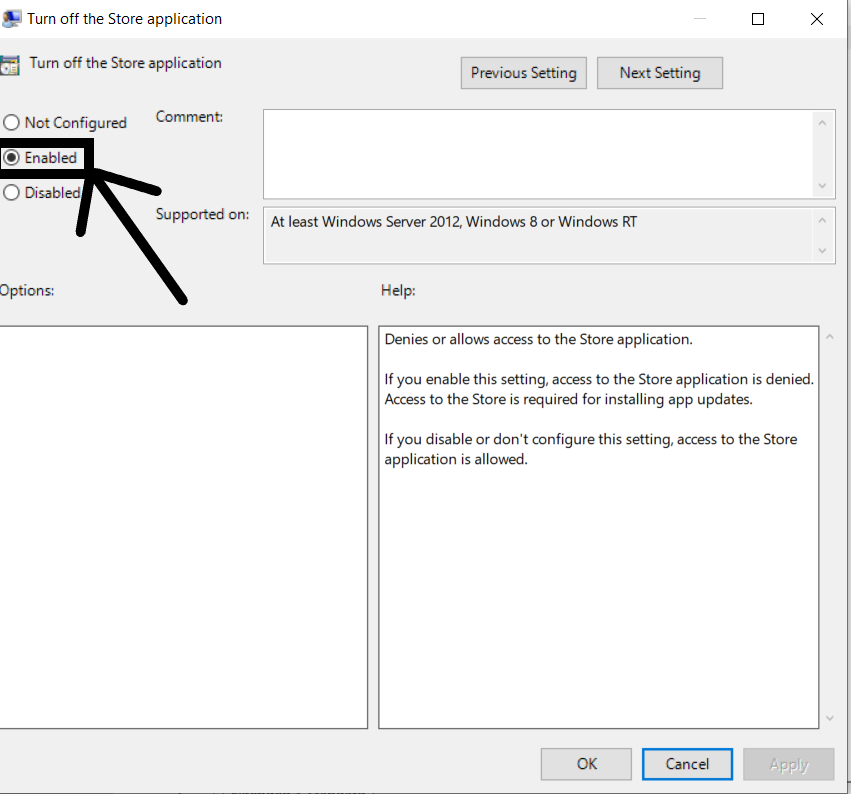Click the 'Comment:' label
The height and width of the screenshot is (794, 851).
[x=189, y=117]
